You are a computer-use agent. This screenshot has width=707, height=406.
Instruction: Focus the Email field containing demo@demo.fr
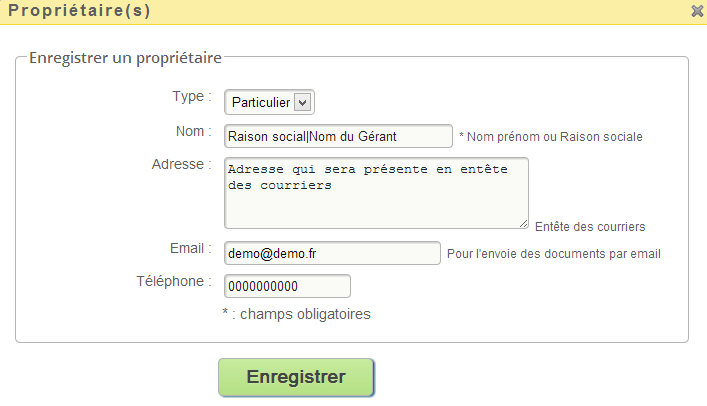[x=332, y=253]
